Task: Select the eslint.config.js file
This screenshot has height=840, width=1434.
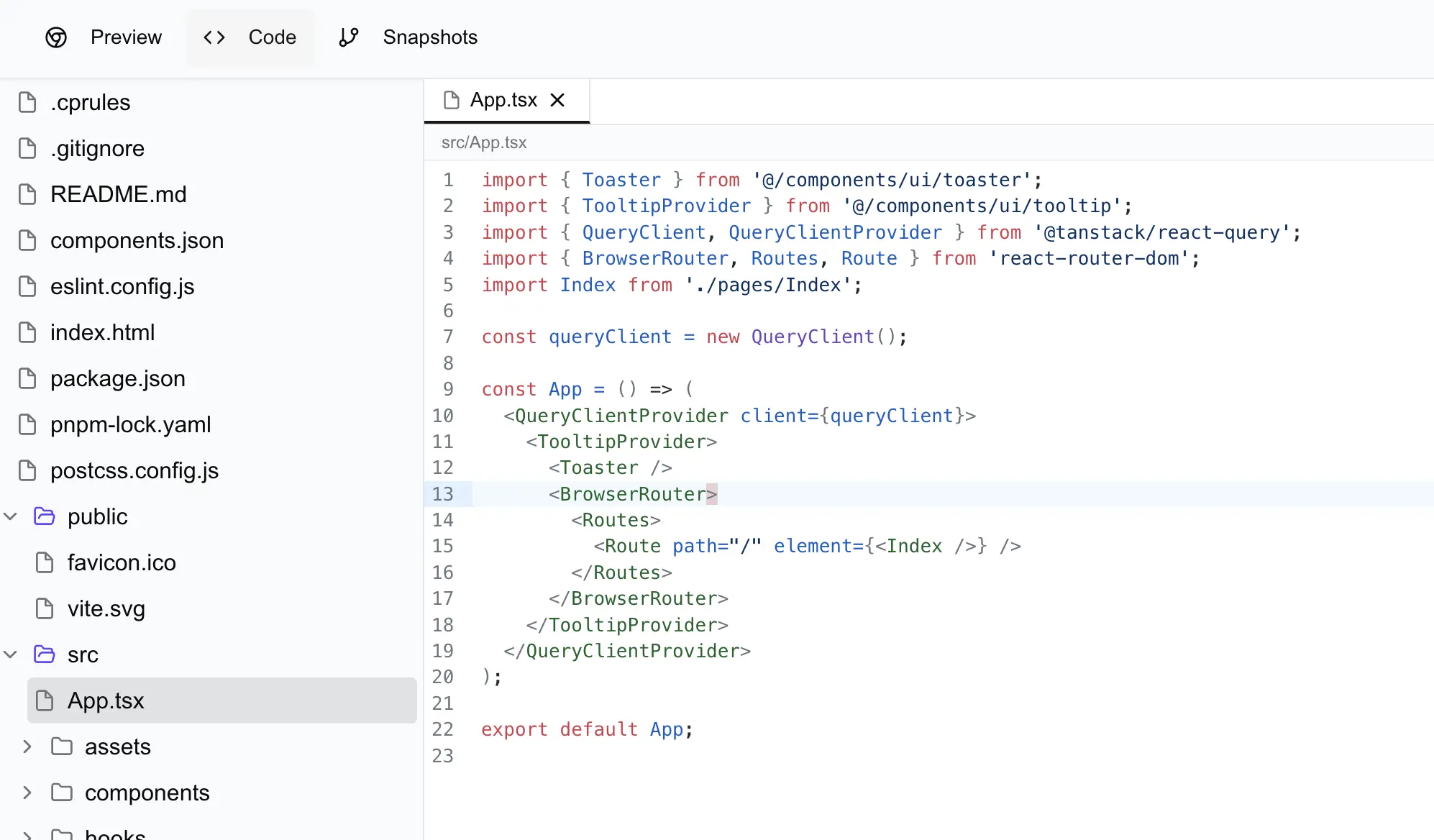Action: (122, 286)
